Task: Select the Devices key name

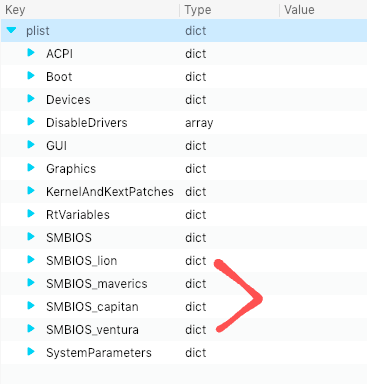Action: pos(68,100)
